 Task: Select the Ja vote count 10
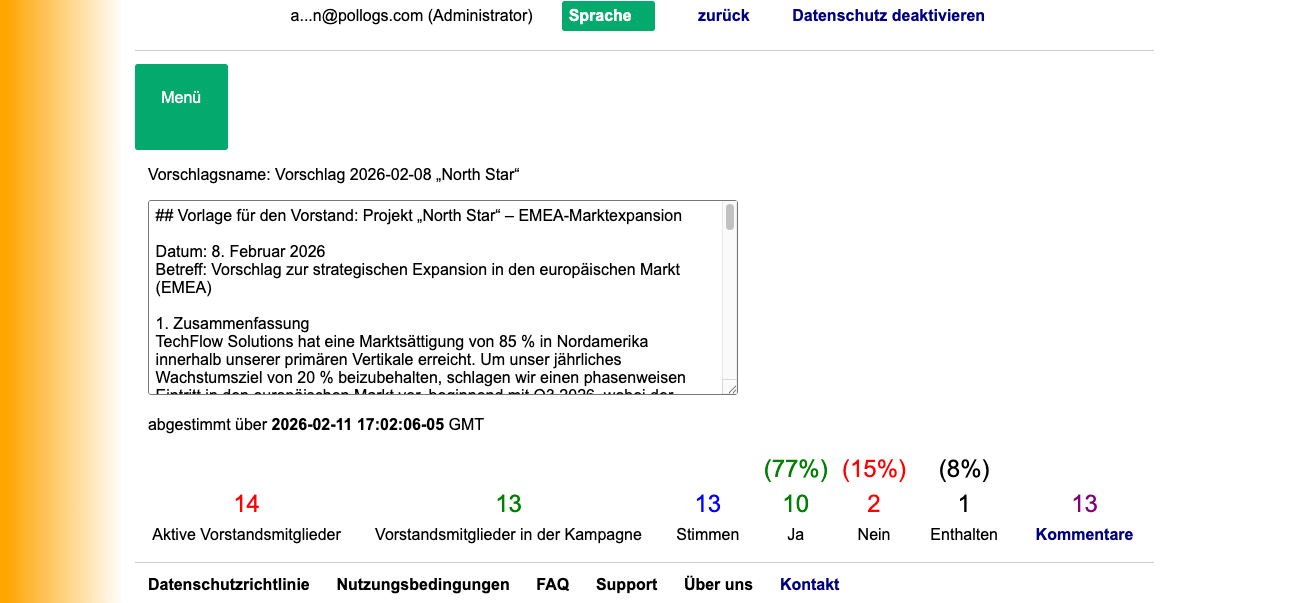point(795,505)
